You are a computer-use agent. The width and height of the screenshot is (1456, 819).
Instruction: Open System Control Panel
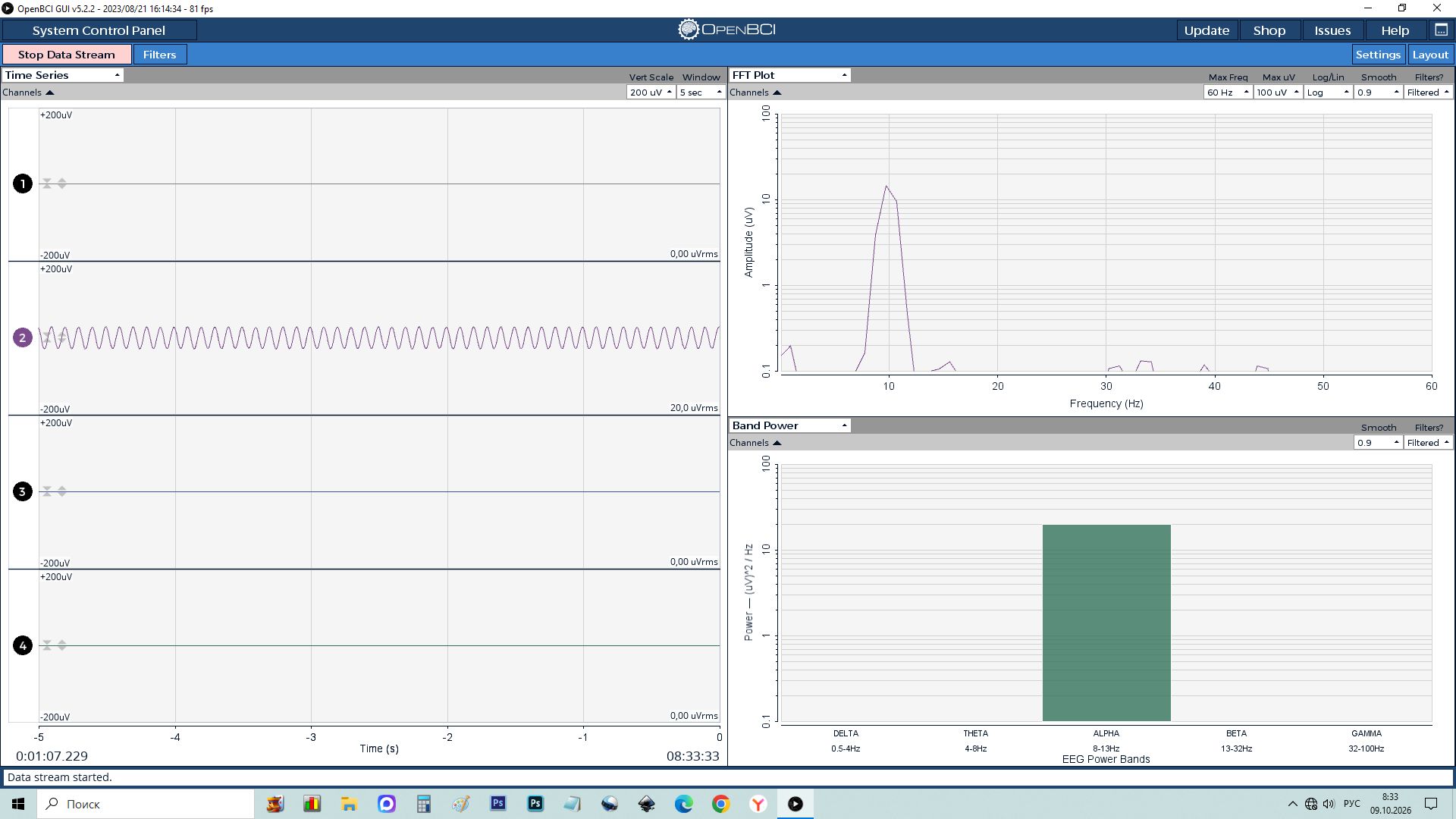(99, 30)
